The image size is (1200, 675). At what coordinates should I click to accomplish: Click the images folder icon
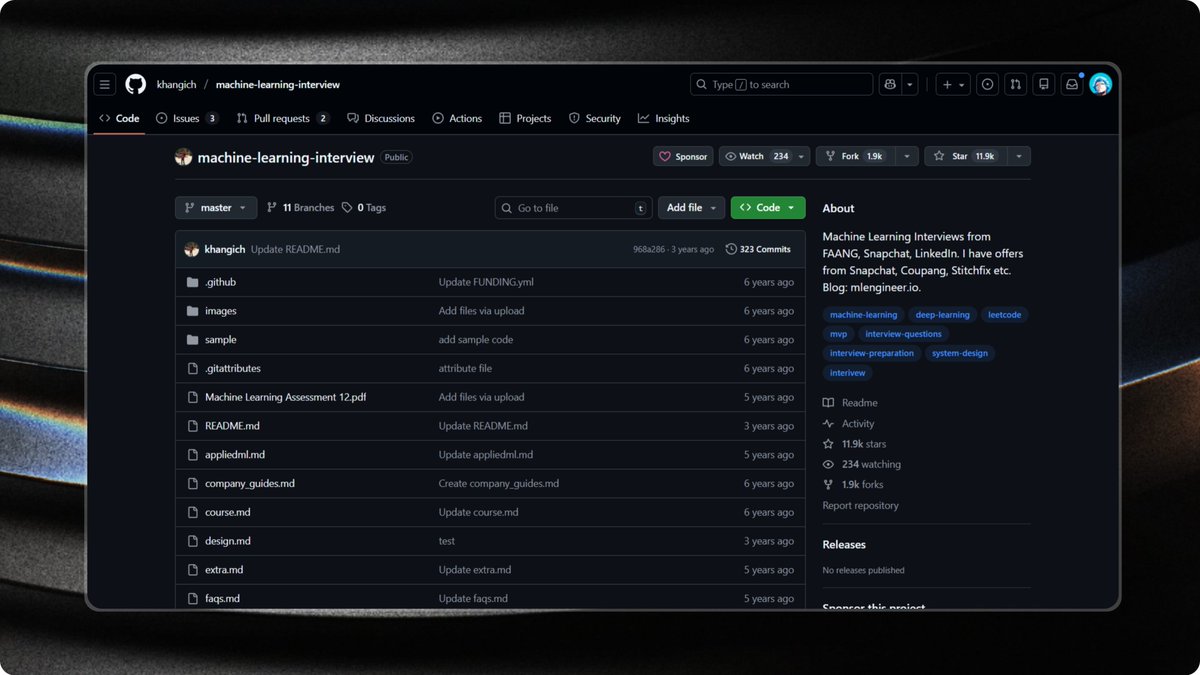[x=193, y=311]
